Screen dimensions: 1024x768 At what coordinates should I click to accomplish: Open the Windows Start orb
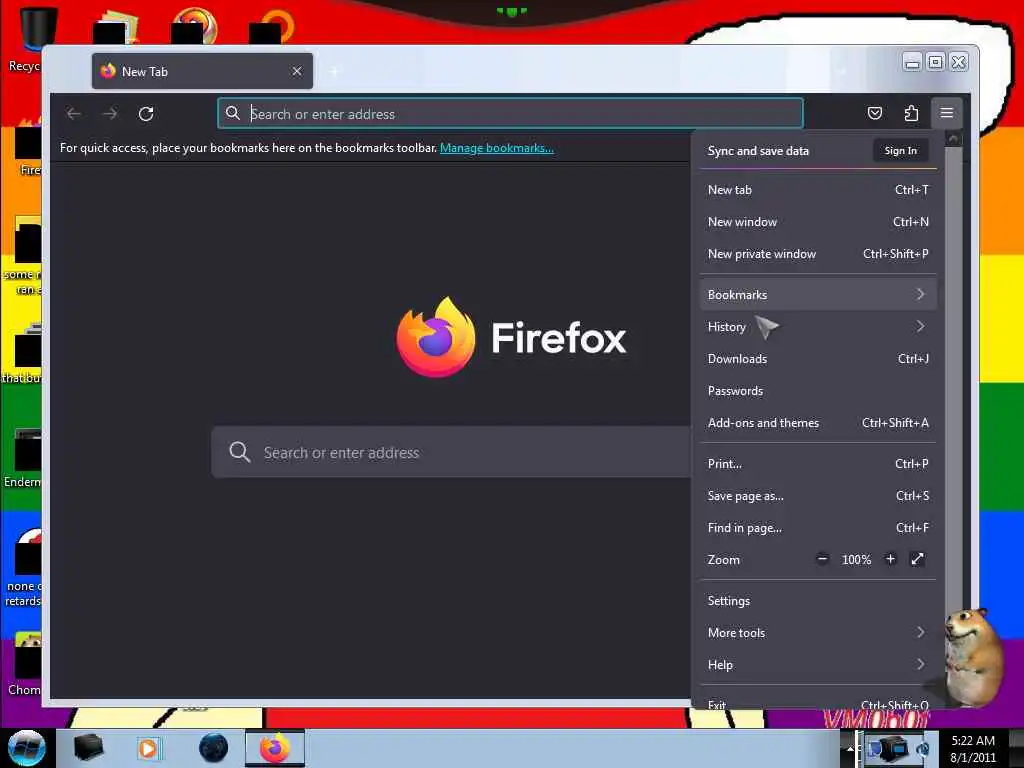point(26,748)
